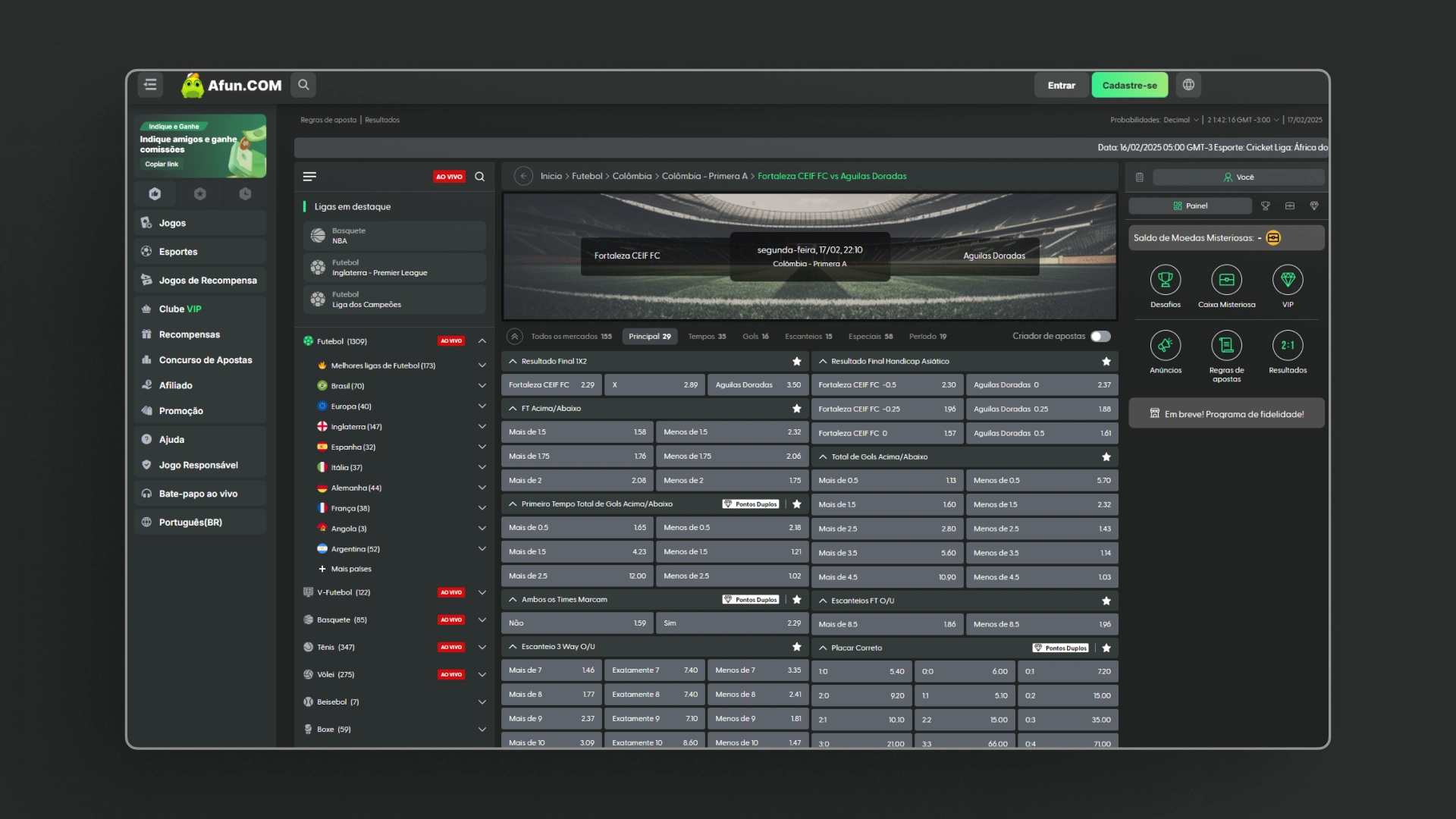The height and width of the screenshot is (819, 1456).
Task: Click the mystery coin icon beside Saldo
Action: [x=1273, y=238]
